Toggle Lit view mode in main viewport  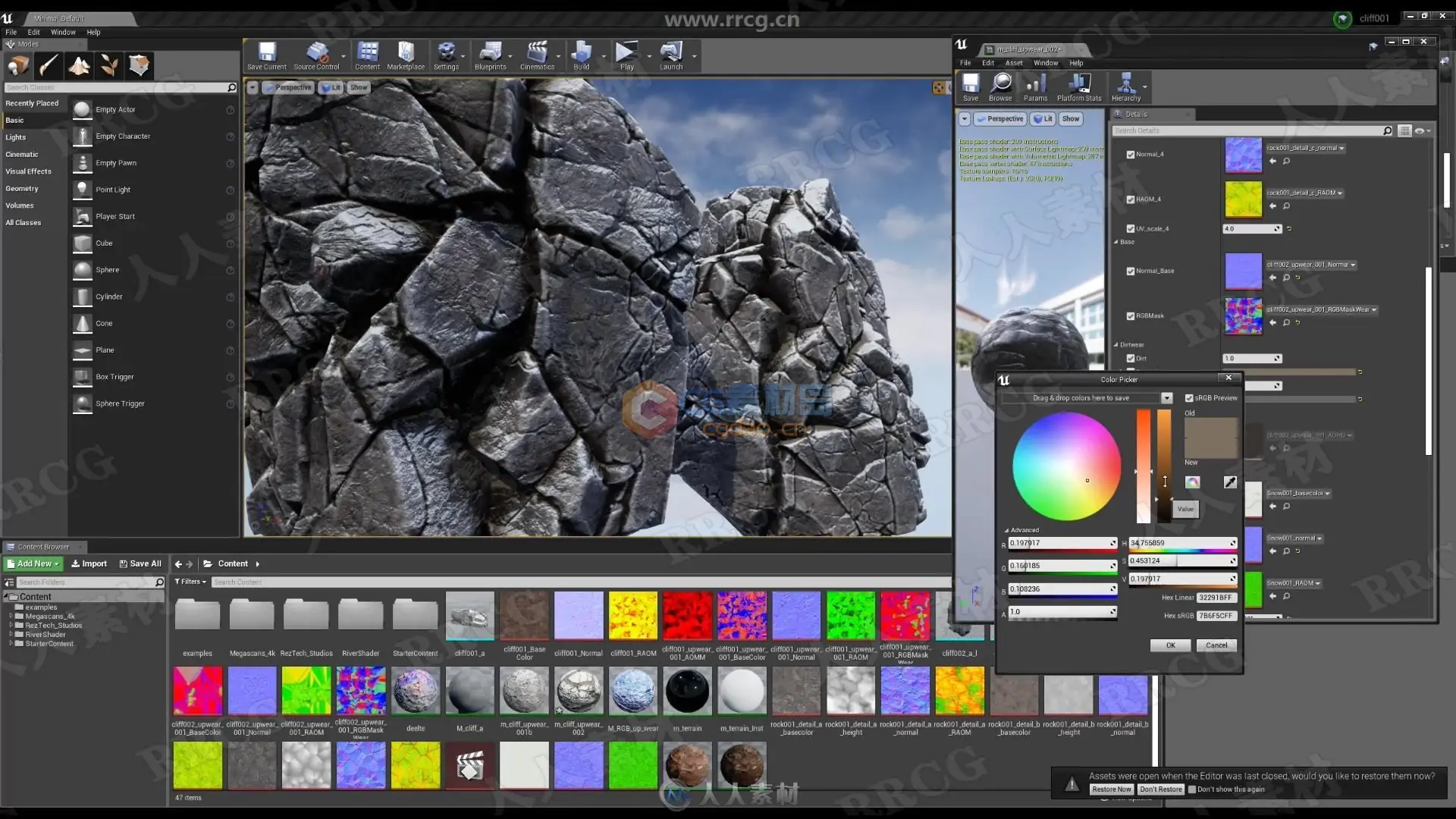(331, 87)
